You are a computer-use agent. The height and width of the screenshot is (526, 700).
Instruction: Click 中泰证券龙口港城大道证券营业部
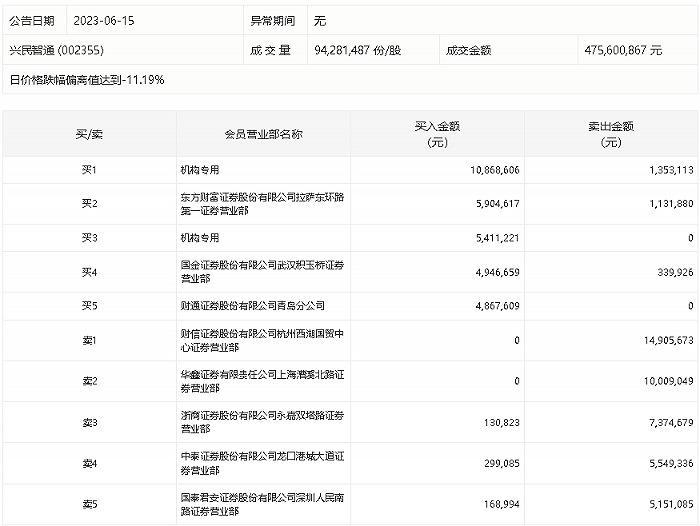point(257,463)
